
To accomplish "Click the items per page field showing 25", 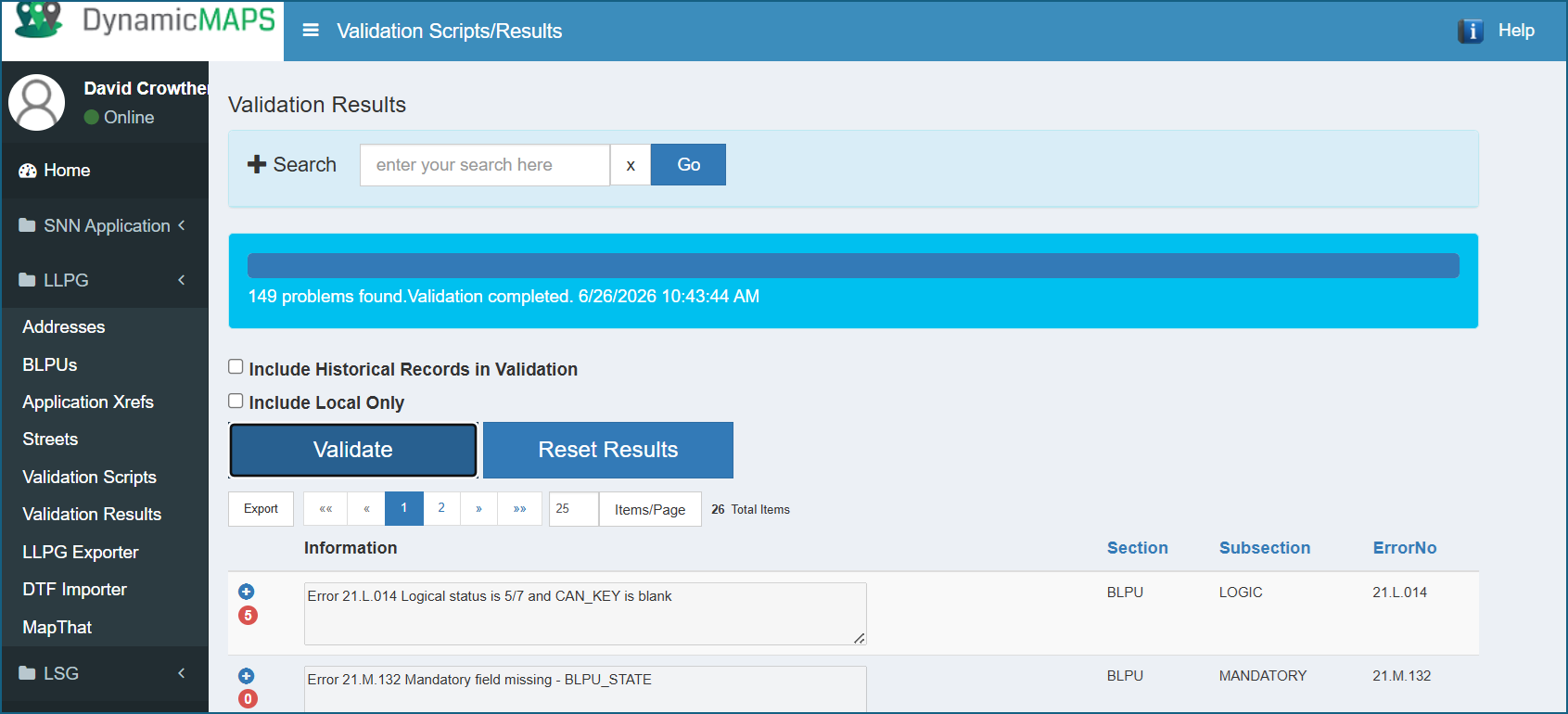I will pos(573,509).
